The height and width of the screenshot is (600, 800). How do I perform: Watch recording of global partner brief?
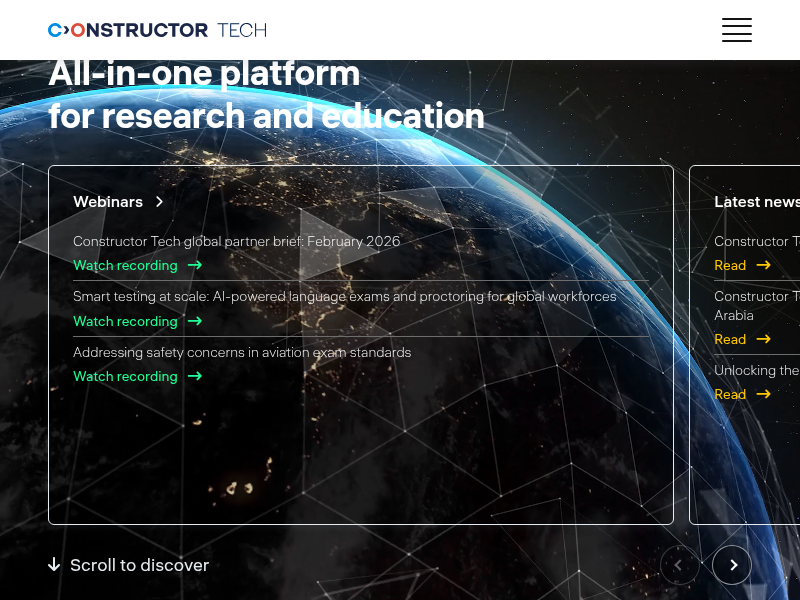click(125, 265)
